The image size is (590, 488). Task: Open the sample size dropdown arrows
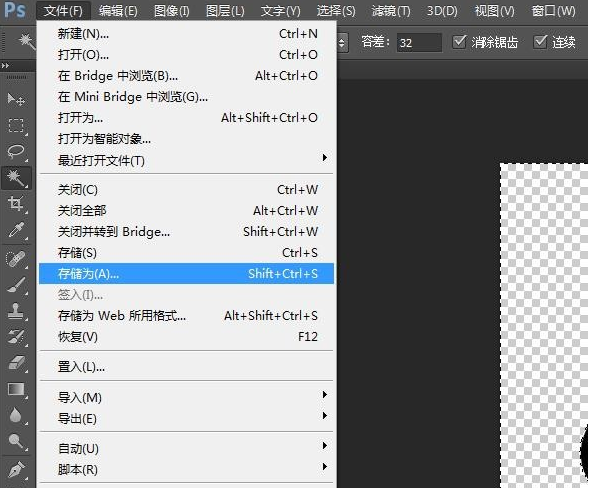[342, 43]
